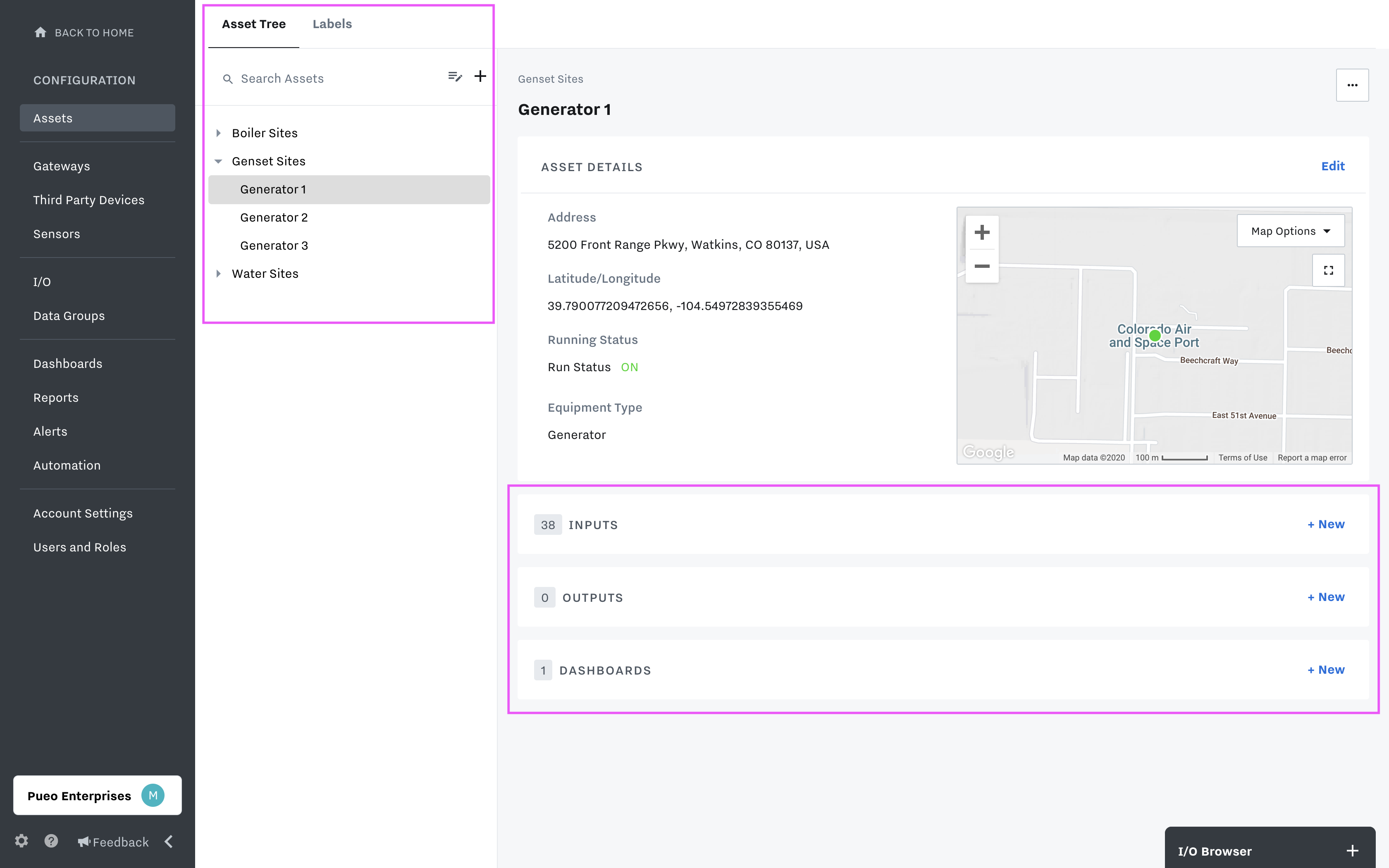Click Edit asset details link

tap(1333, 165)
